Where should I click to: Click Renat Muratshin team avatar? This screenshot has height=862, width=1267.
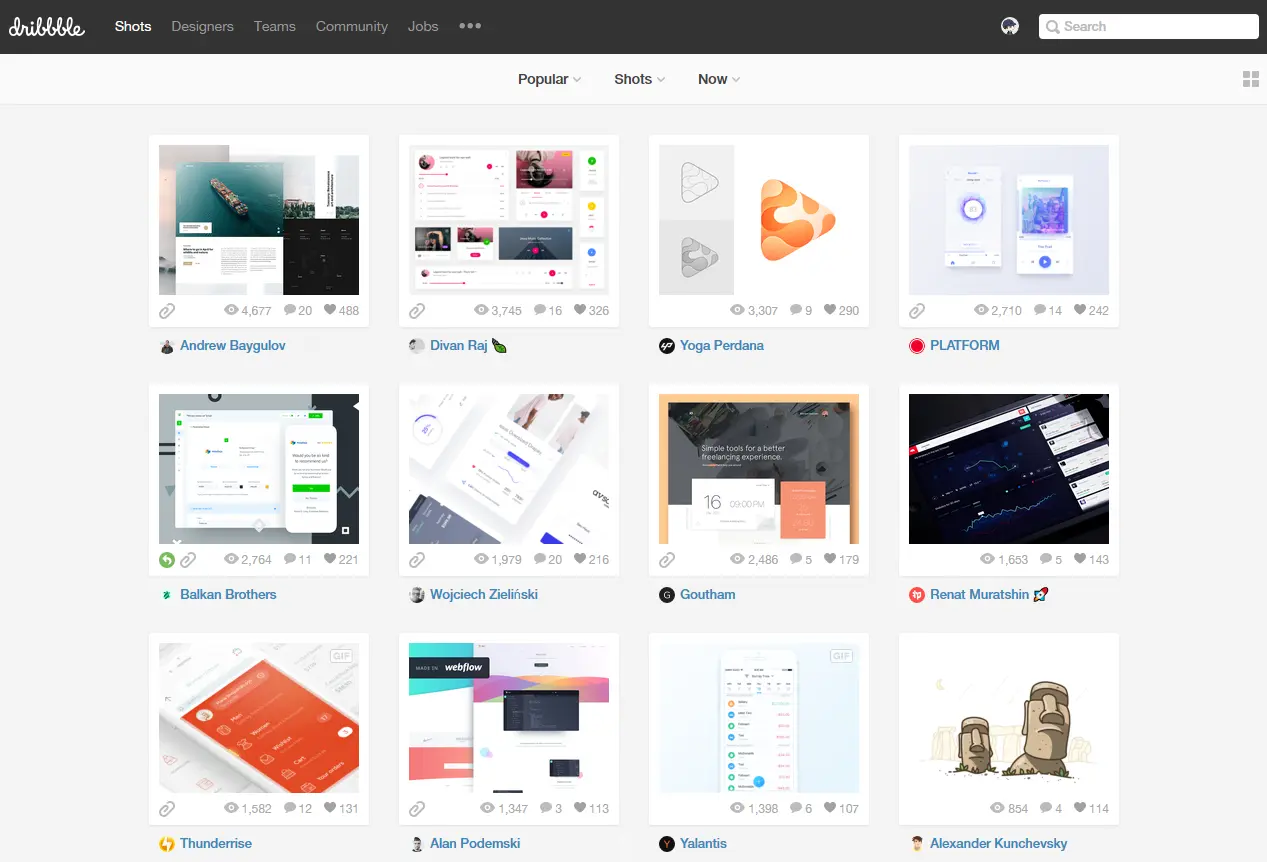(917, 595)
